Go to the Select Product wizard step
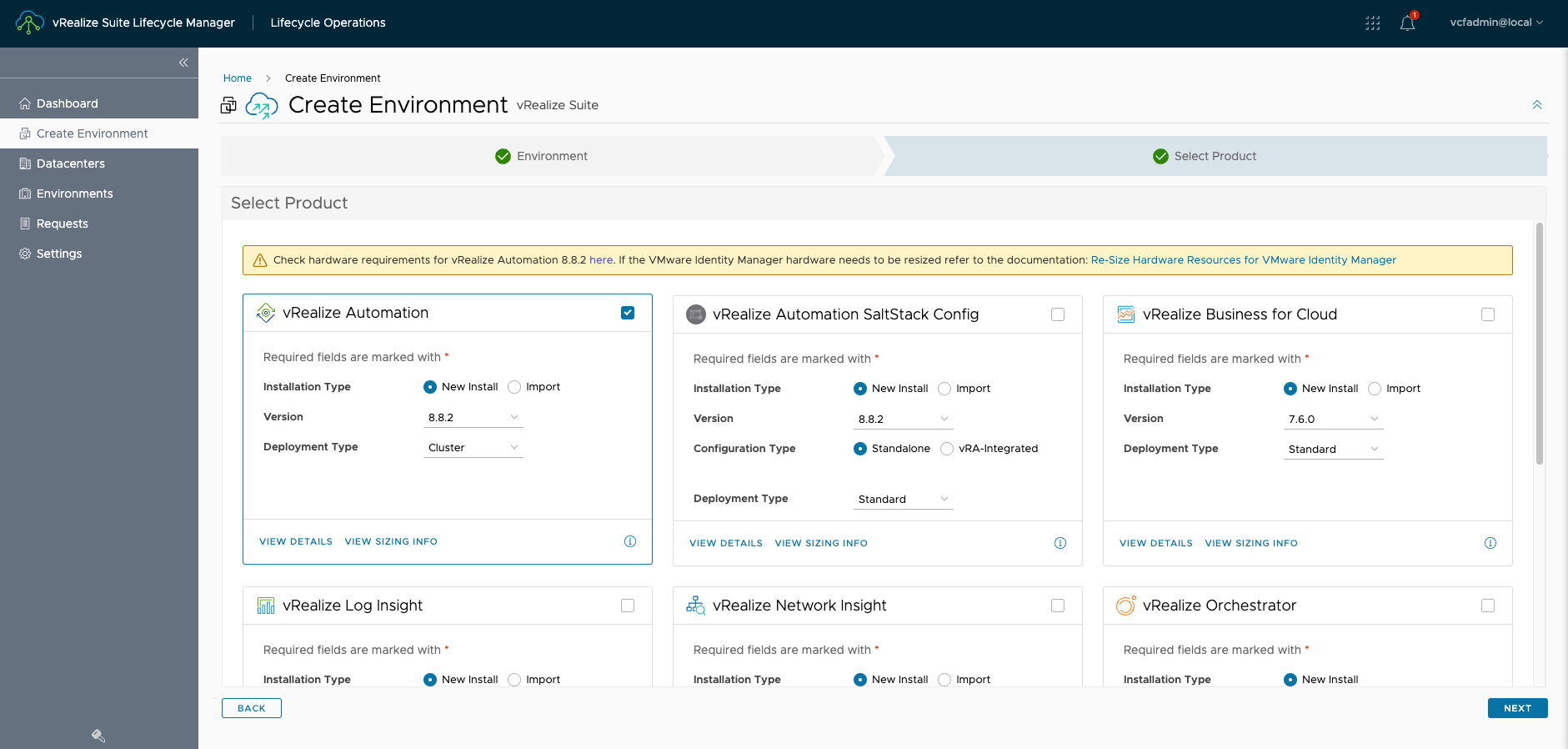Screen dimensions: 1568x749 1215,156
